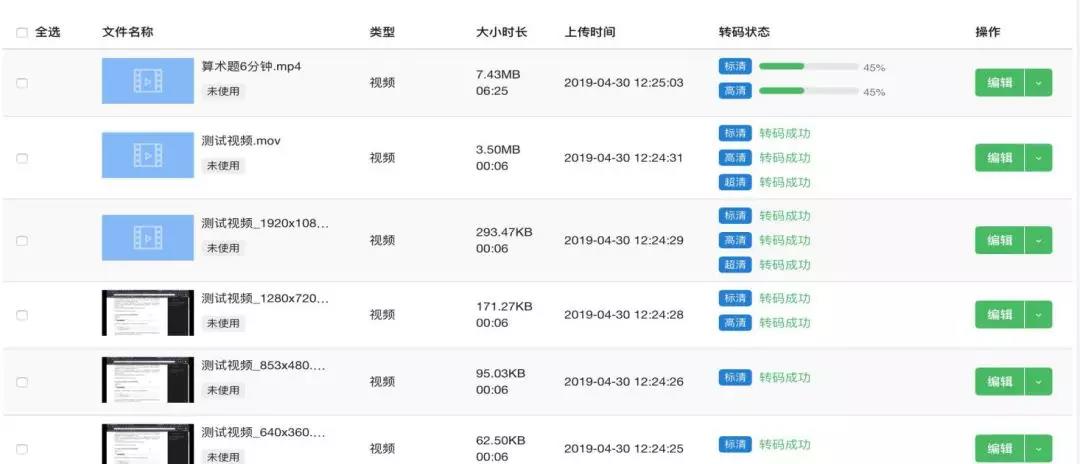This screenshot has height=464, width=1080.
Task: Expand dropdown arrow beside 编辑 for 算术题6分钟.mp4
Action: 1039,83
